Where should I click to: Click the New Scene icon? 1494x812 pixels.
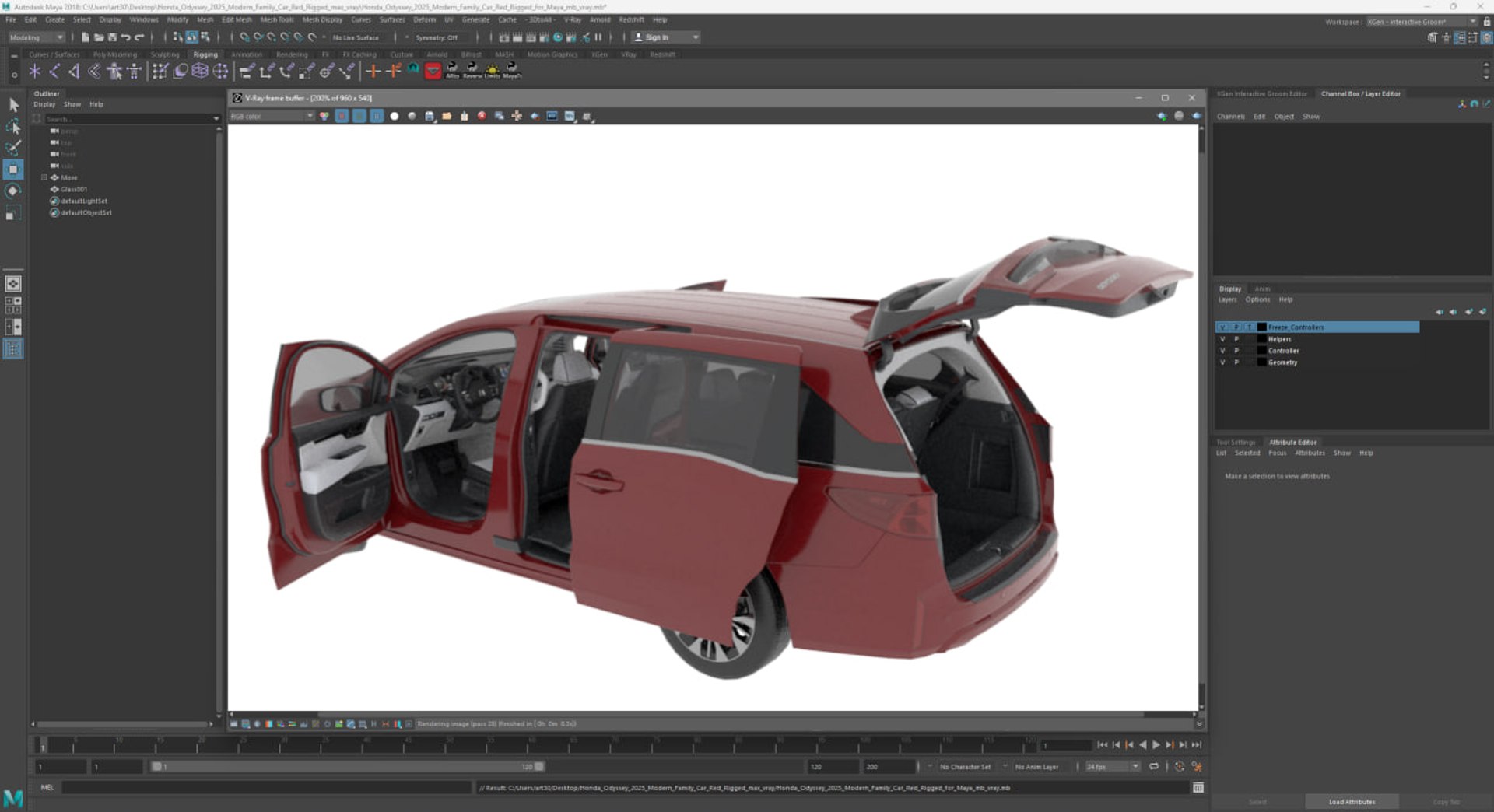click(85, 37)
